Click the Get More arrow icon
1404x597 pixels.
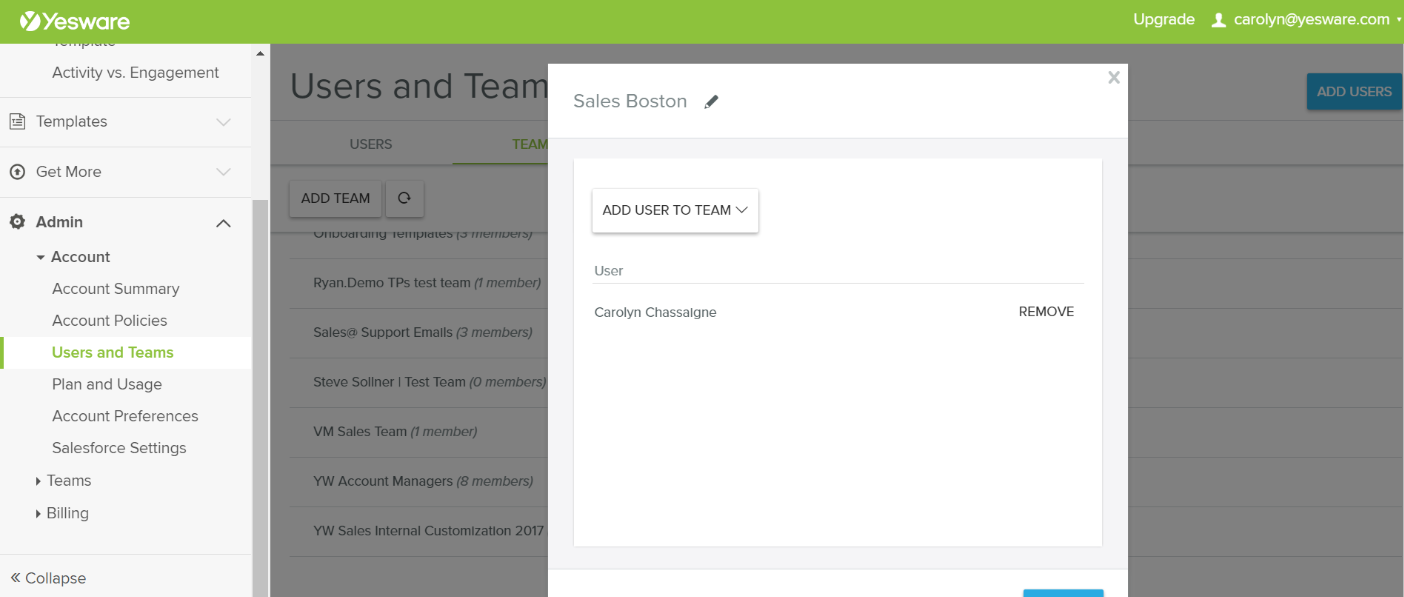click(x=17, y=172)
